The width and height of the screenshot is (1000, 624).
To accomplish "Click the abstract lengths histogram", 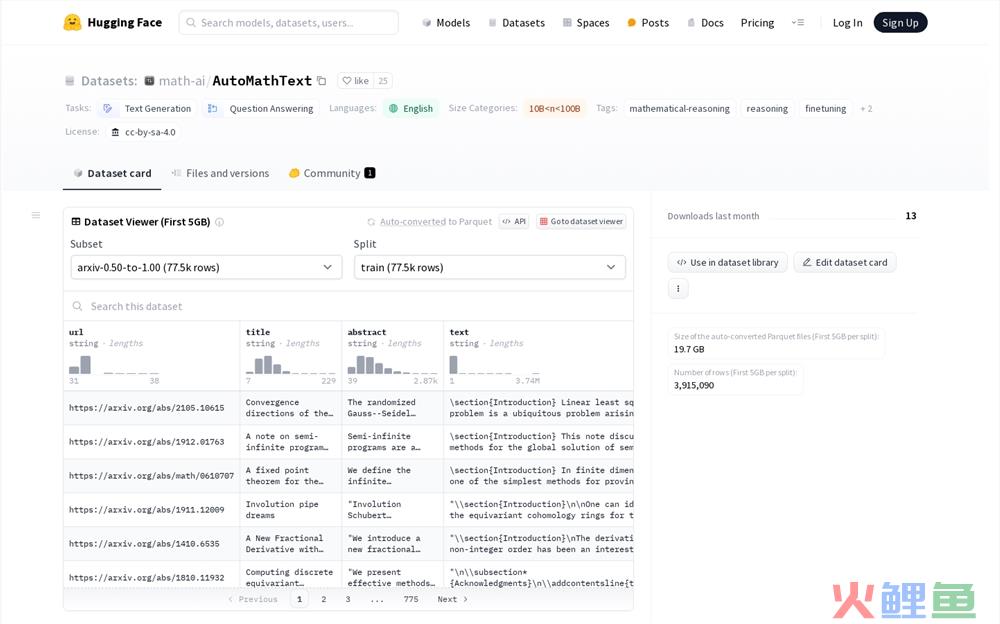I will [x=392, y=364].
